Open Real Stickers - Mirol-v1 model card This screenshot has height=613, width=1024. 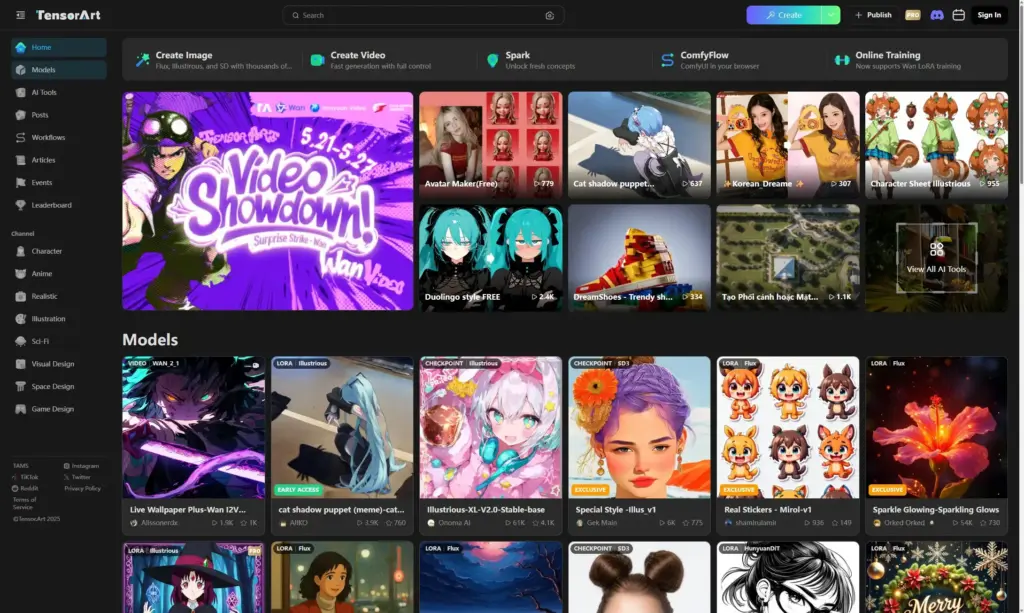(788, 446)
